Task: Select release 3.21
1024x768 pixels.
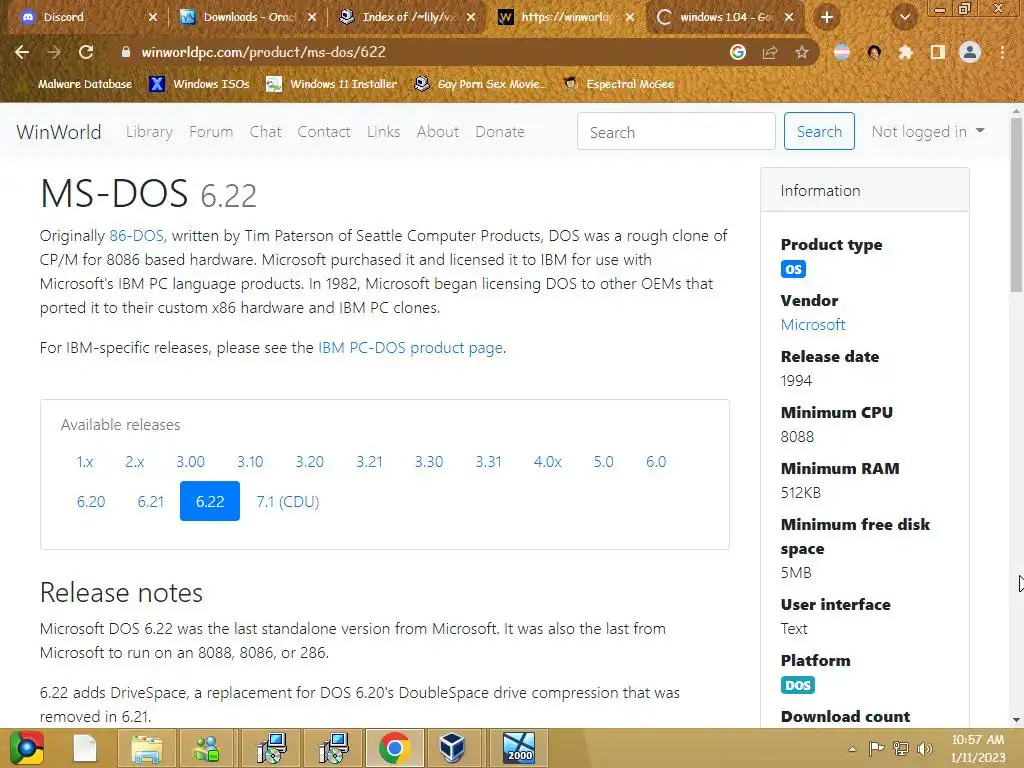Action: coord(370,462)
